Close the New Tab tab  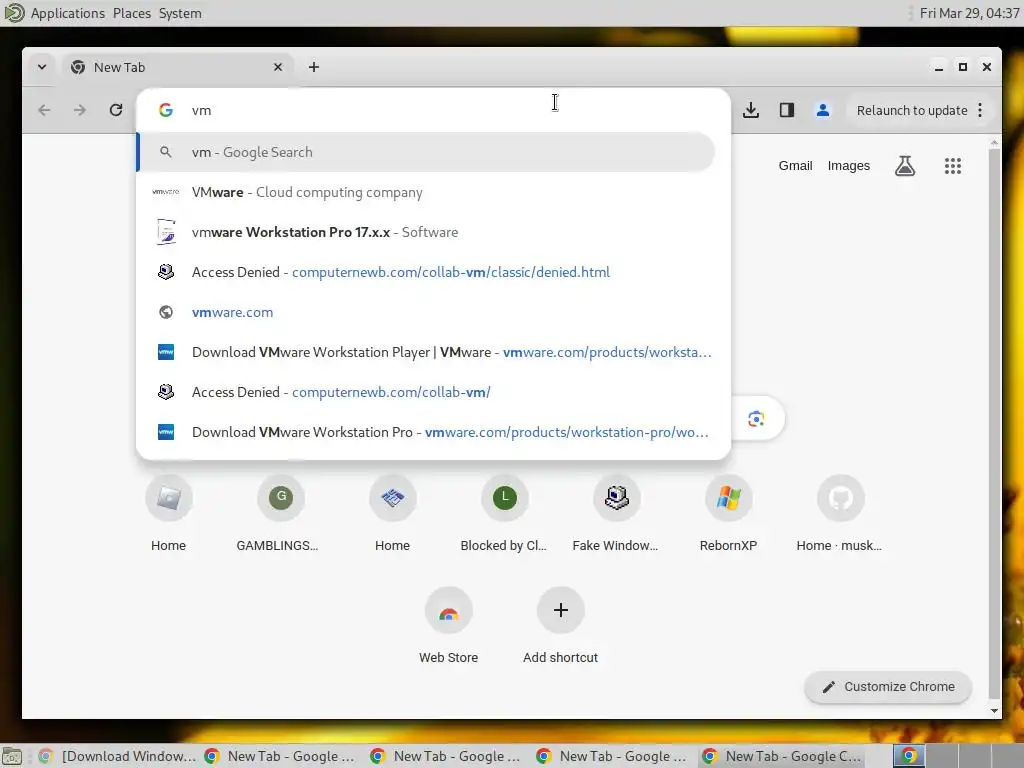click(278, 67)
